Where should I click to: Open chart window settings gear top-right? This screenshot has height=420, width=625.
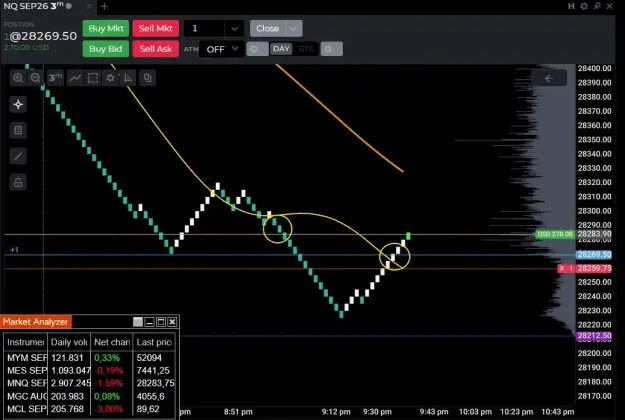click(584, 6)
